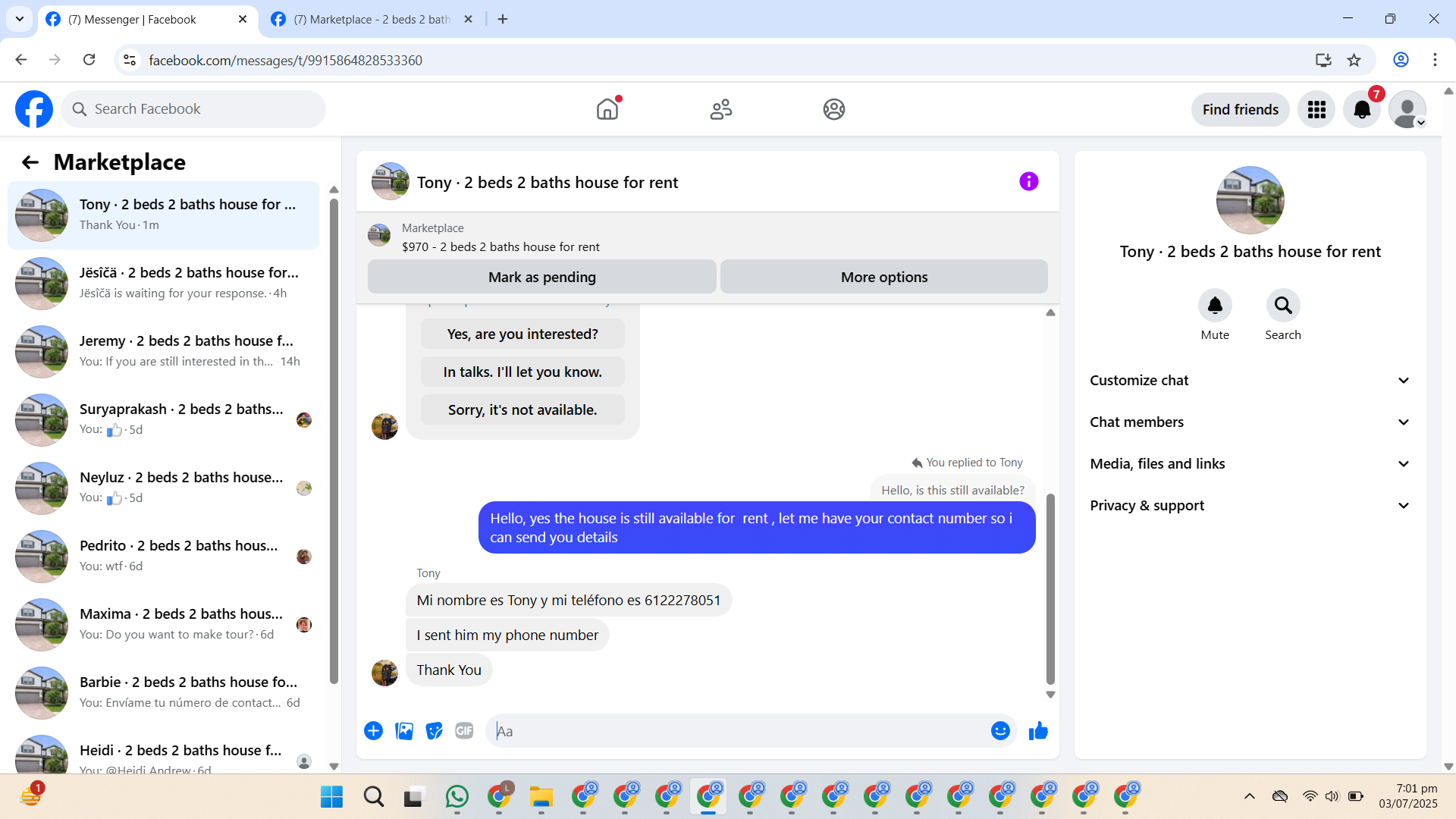Choose a sticker from sticker icon

(434, 731)
